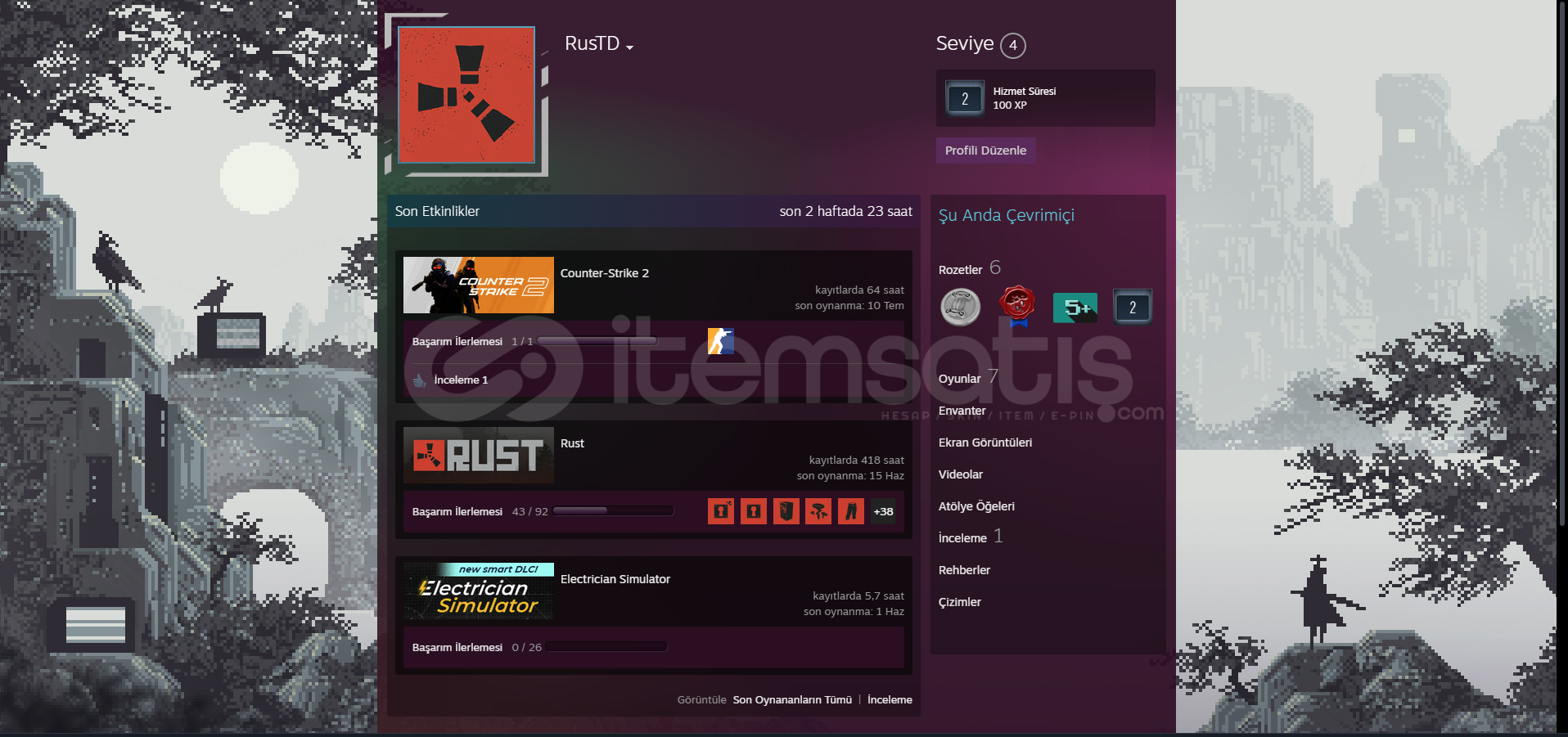Open the İnceleme 1 sidebar link
The height and width of the screenshot is (737, 1568).
(x=971, y=537)
